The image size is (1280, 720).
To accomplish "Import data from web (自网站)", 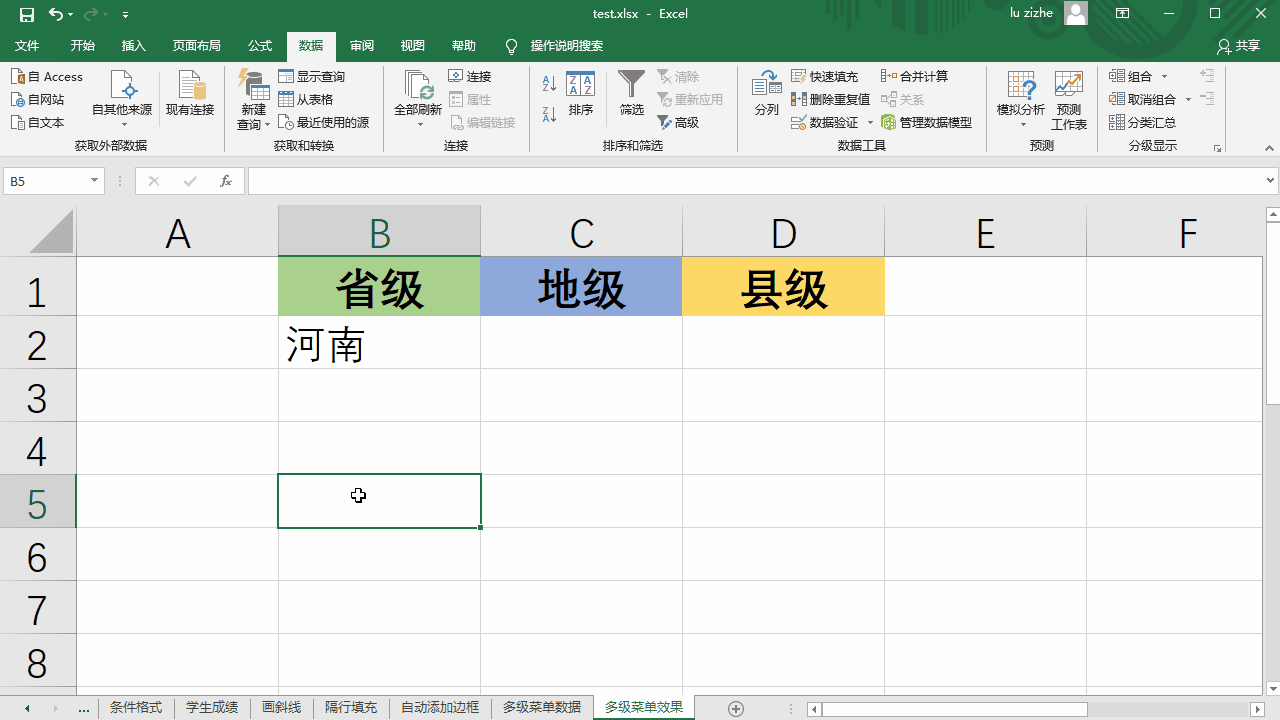I will (38, 99).
